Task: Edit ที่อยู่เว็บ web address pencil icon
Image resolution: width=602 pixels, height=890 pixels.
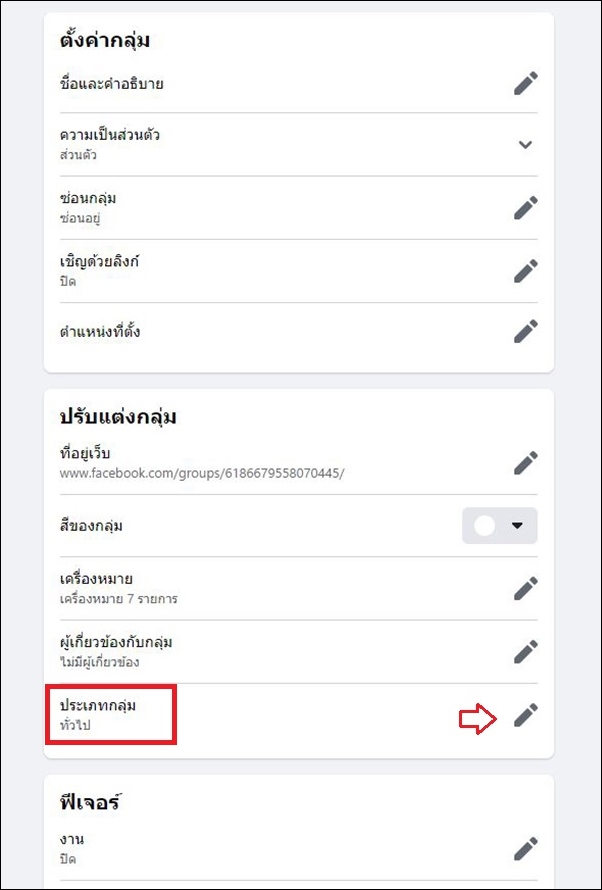Action: pyautogui.click(x=525, y=463)
